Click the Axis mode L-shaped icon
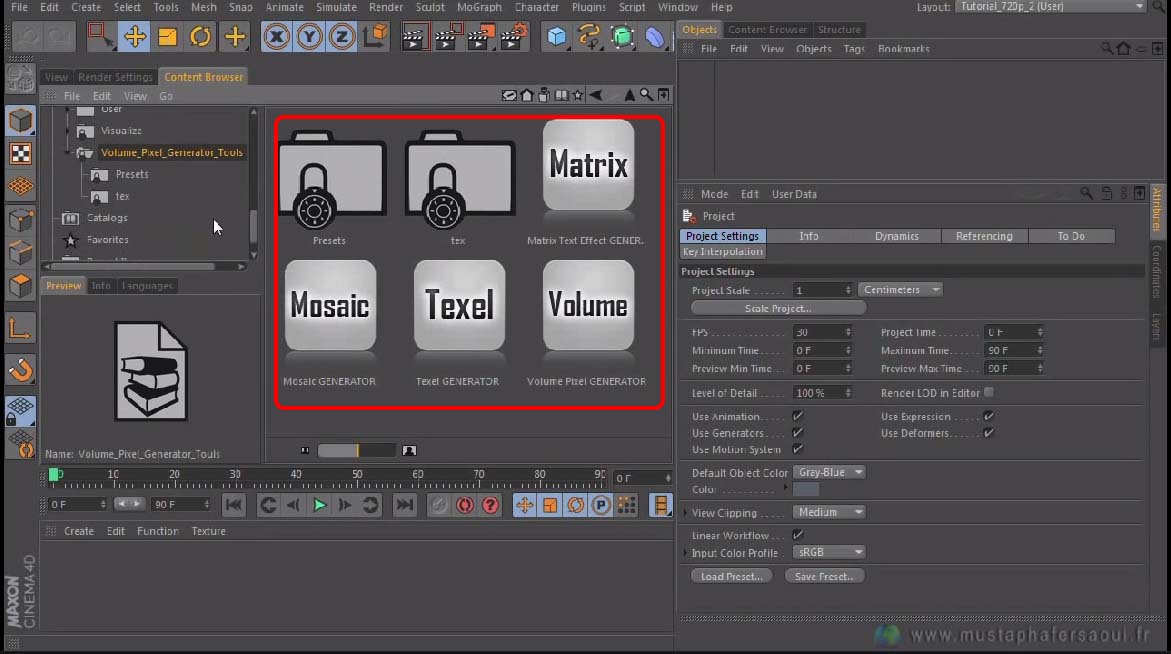The width and height of the screenshot is (1171, 654). coord(20,328)
